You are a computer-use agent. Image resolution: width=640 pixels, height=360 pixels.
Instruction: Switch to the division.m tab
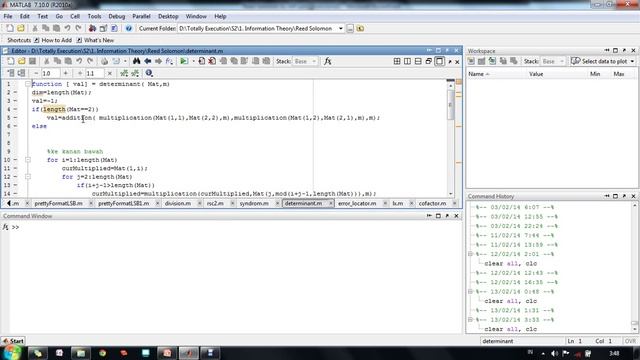tap(178, 203)
